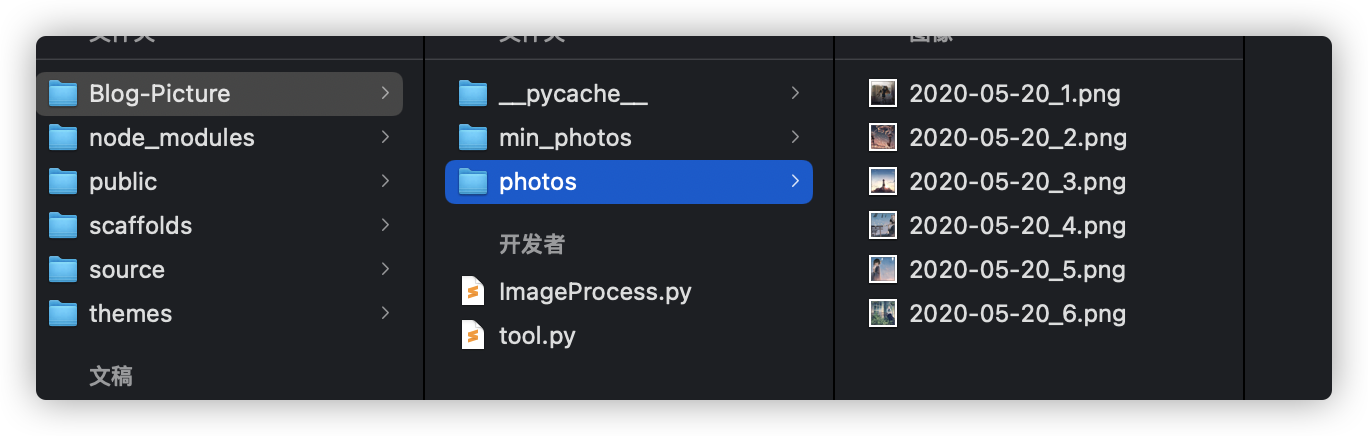Screen dimensions: 1368x436
Task: Expand chevron next to themes
Action: coord(385,313)
